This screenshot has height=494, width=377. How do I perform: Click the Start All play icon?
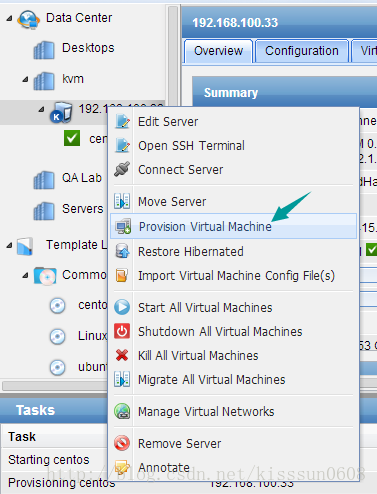pos(122,307)
